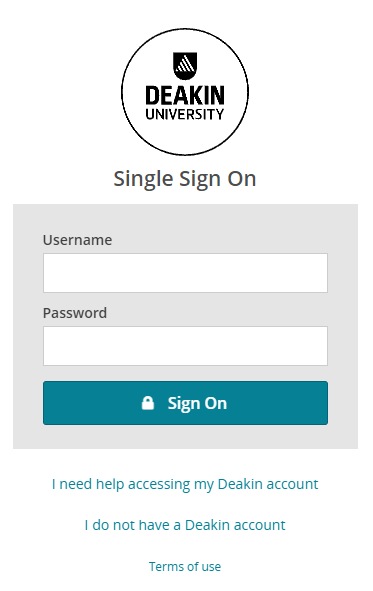
Task: Open the Terms of use link
Action: [185, 566]
